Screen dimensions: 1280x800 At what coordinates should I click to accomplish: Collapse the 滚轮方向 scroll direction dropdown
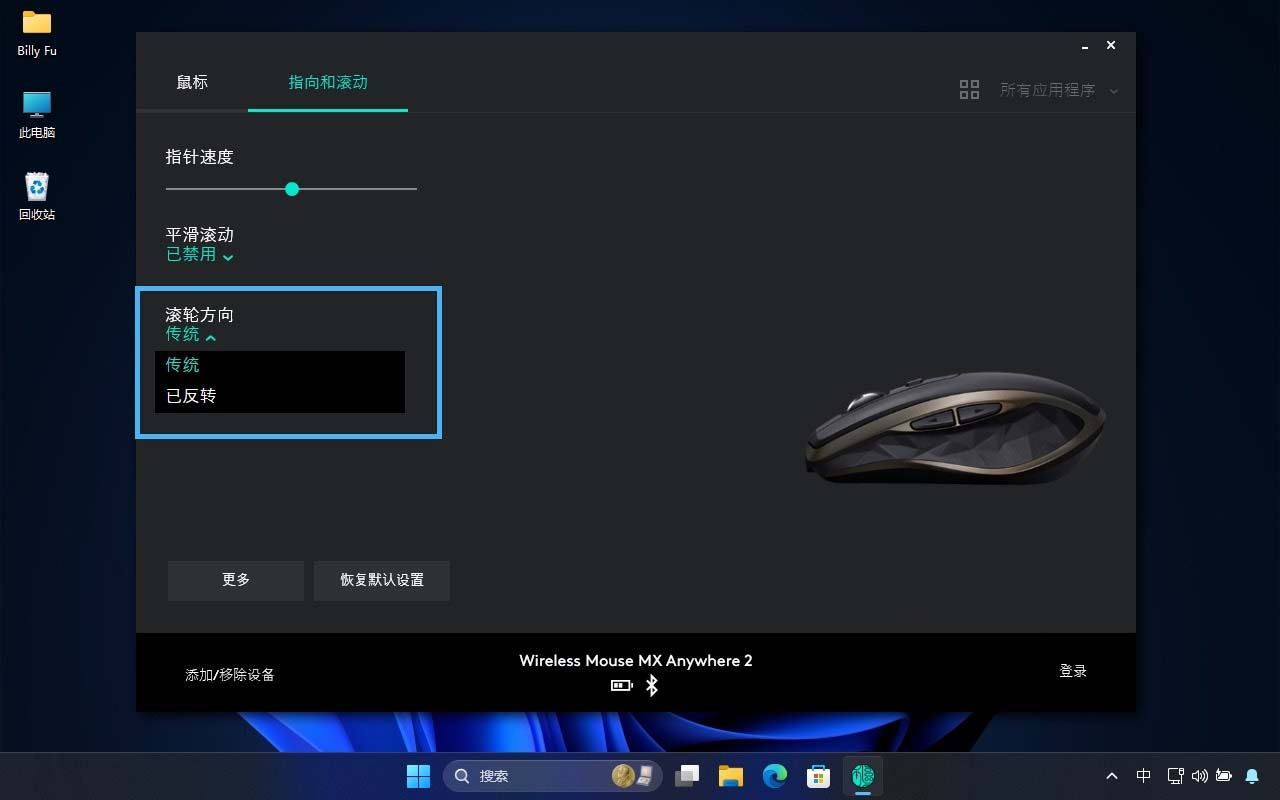tap(190, 334)
